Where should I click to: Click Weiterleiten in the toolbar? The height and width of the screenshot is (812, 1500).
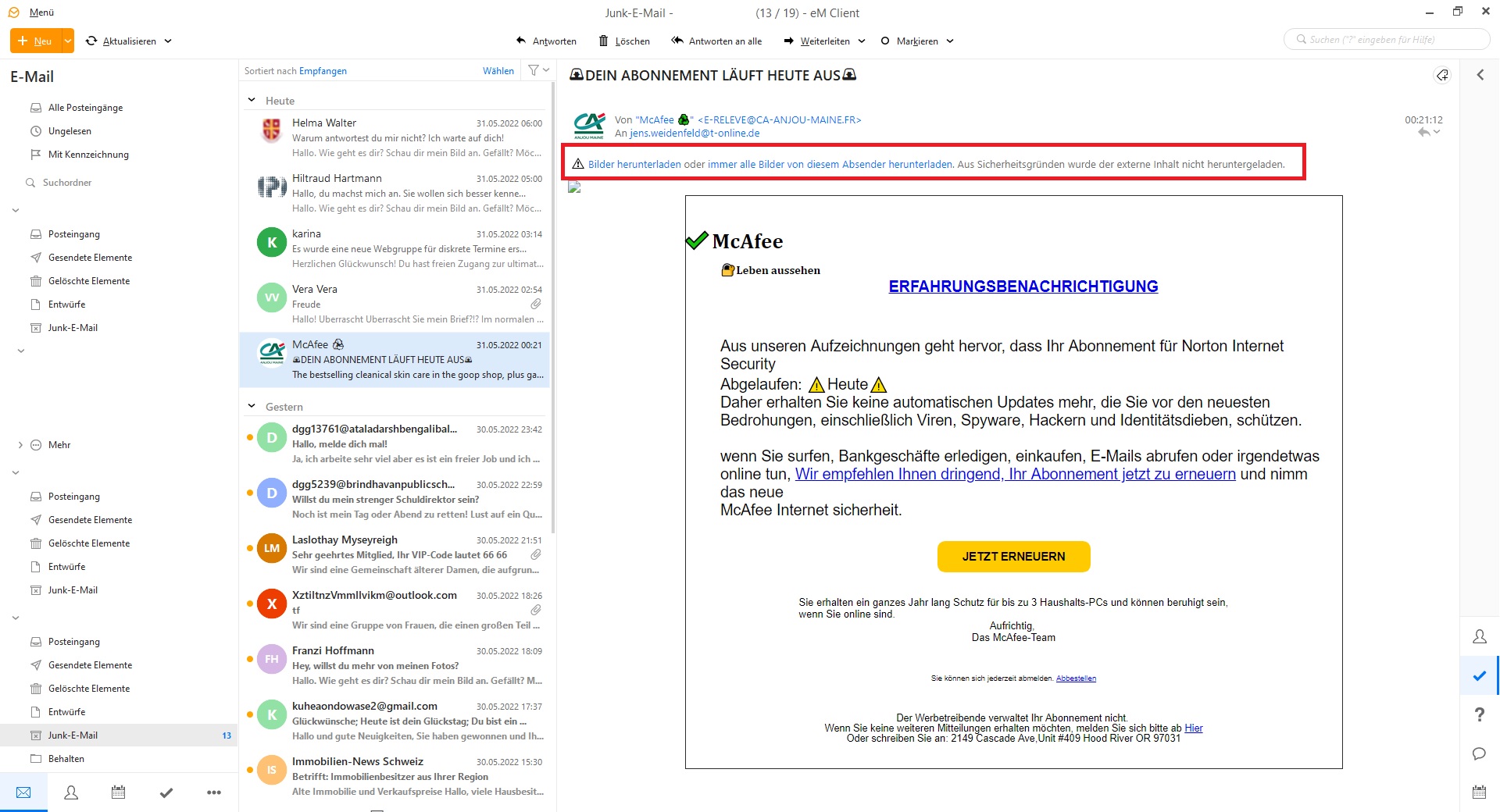tap(817, 41)
